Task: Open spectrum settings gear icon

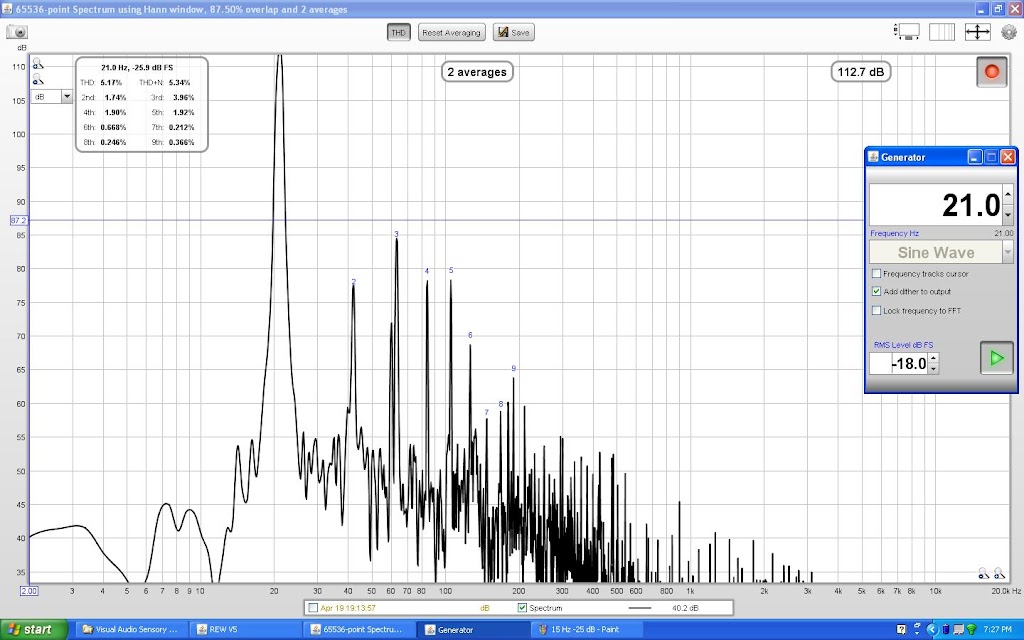Action: 1008,32
